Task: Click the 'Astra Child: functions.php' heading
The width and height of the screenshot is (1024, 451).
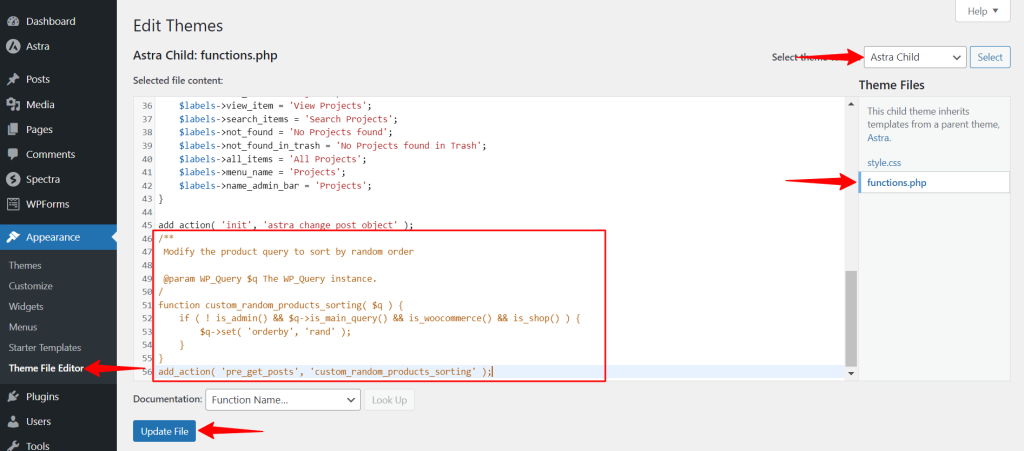Action: (205, 55)
